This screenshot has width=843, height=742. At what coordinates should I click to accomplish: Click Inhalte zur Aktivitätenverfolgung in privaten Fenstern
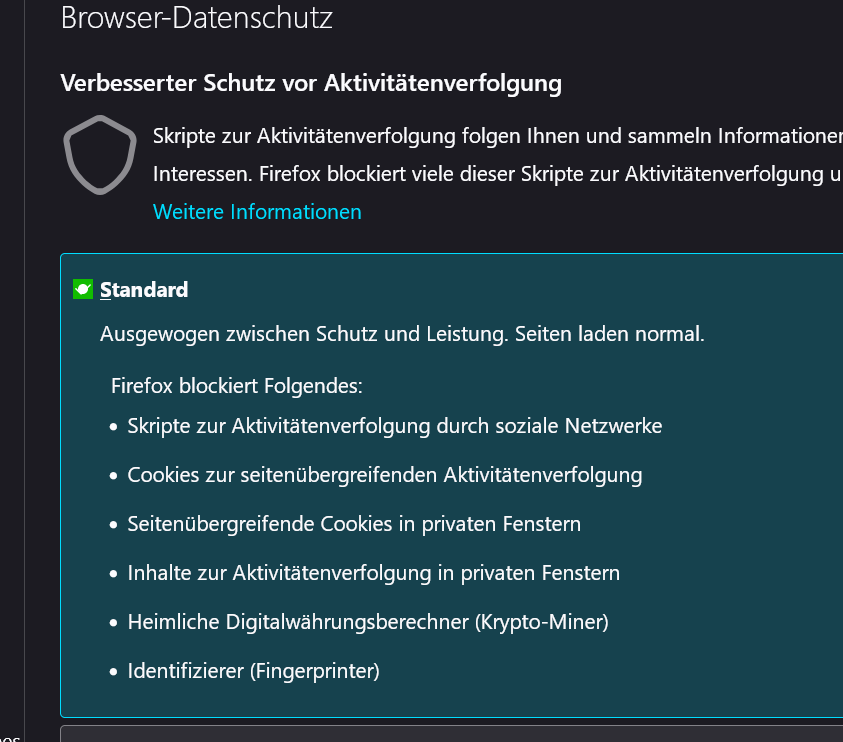[x=374, y=573]
